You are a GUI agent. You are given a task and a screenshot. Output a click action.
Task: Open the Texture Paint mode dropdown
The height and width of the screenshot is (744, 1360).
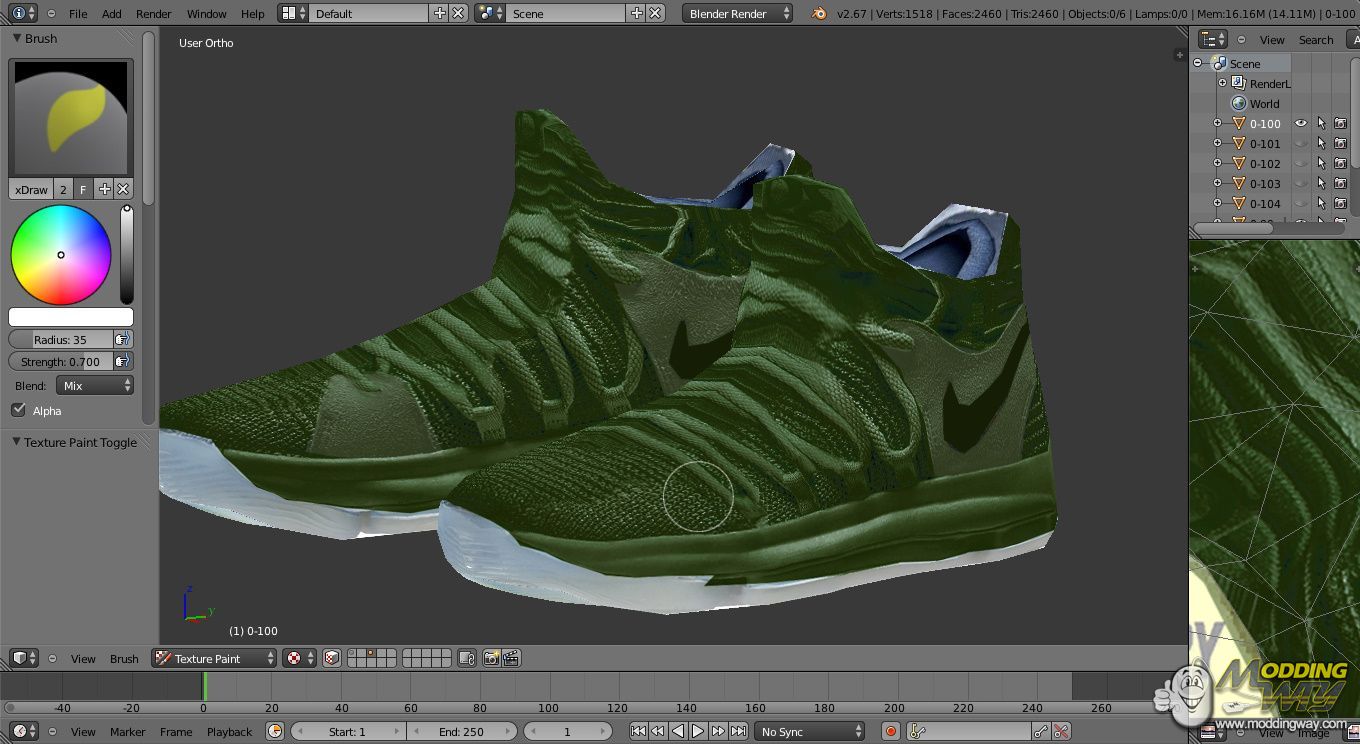pyautogui.click(x=214, y=658)
